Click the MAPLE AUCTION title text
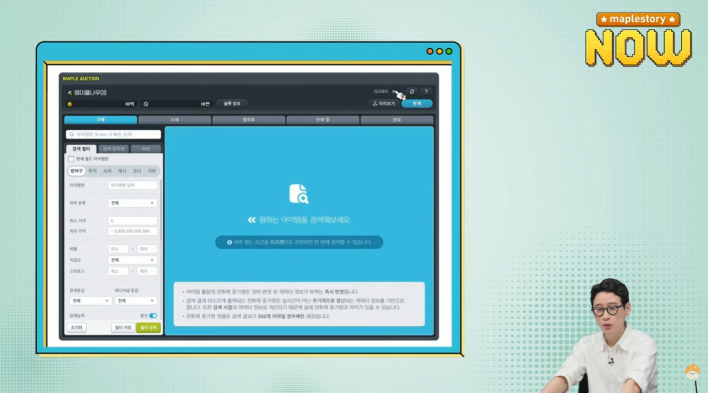Viewport: 708px width, 393px height. coord(81,79)
